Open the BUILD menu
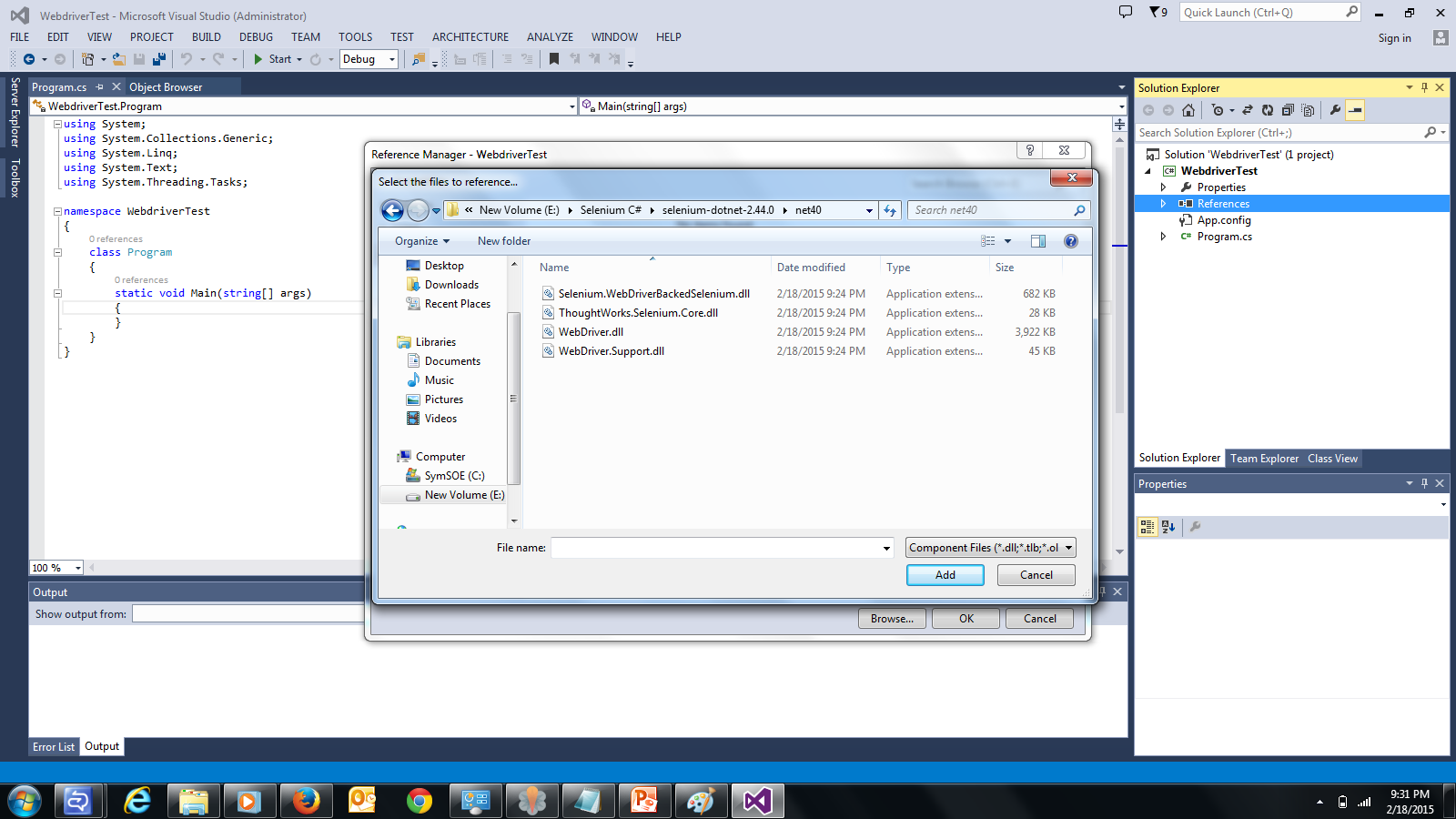 tap(207, 37)
